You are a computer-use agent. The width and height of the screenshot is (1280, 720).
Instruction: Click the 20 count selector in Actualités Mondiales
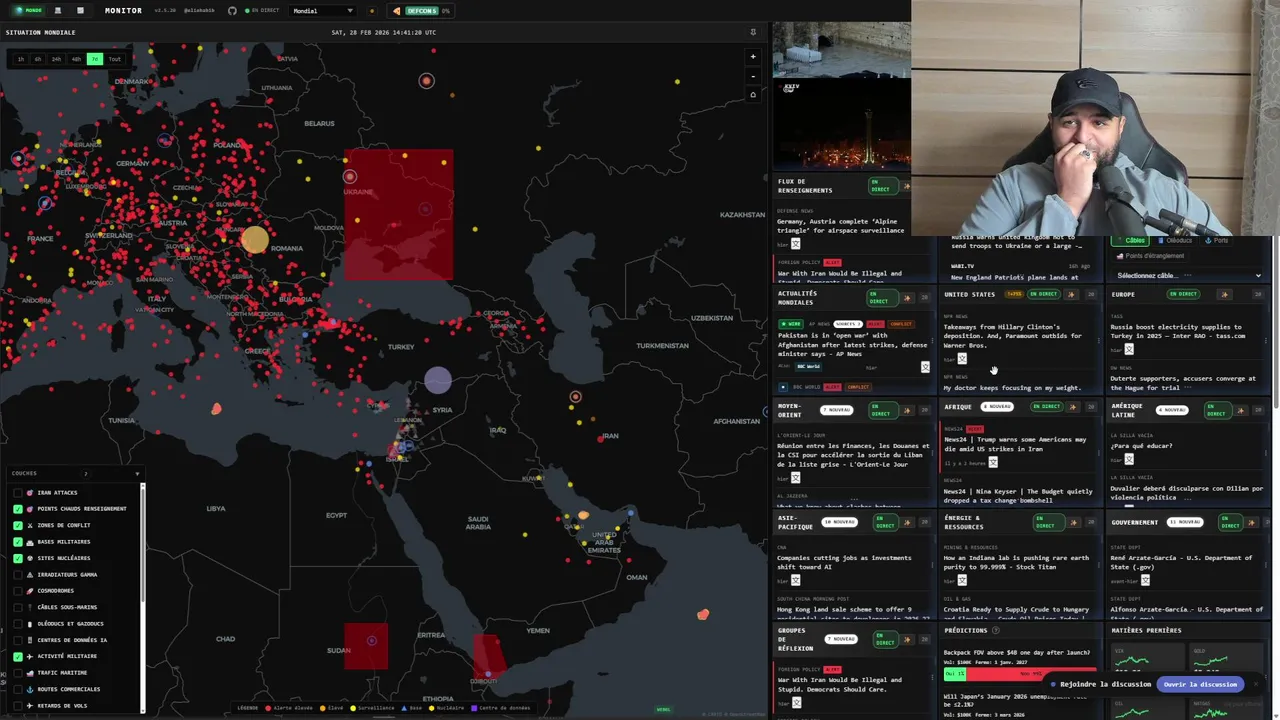(x=925, y=299)
